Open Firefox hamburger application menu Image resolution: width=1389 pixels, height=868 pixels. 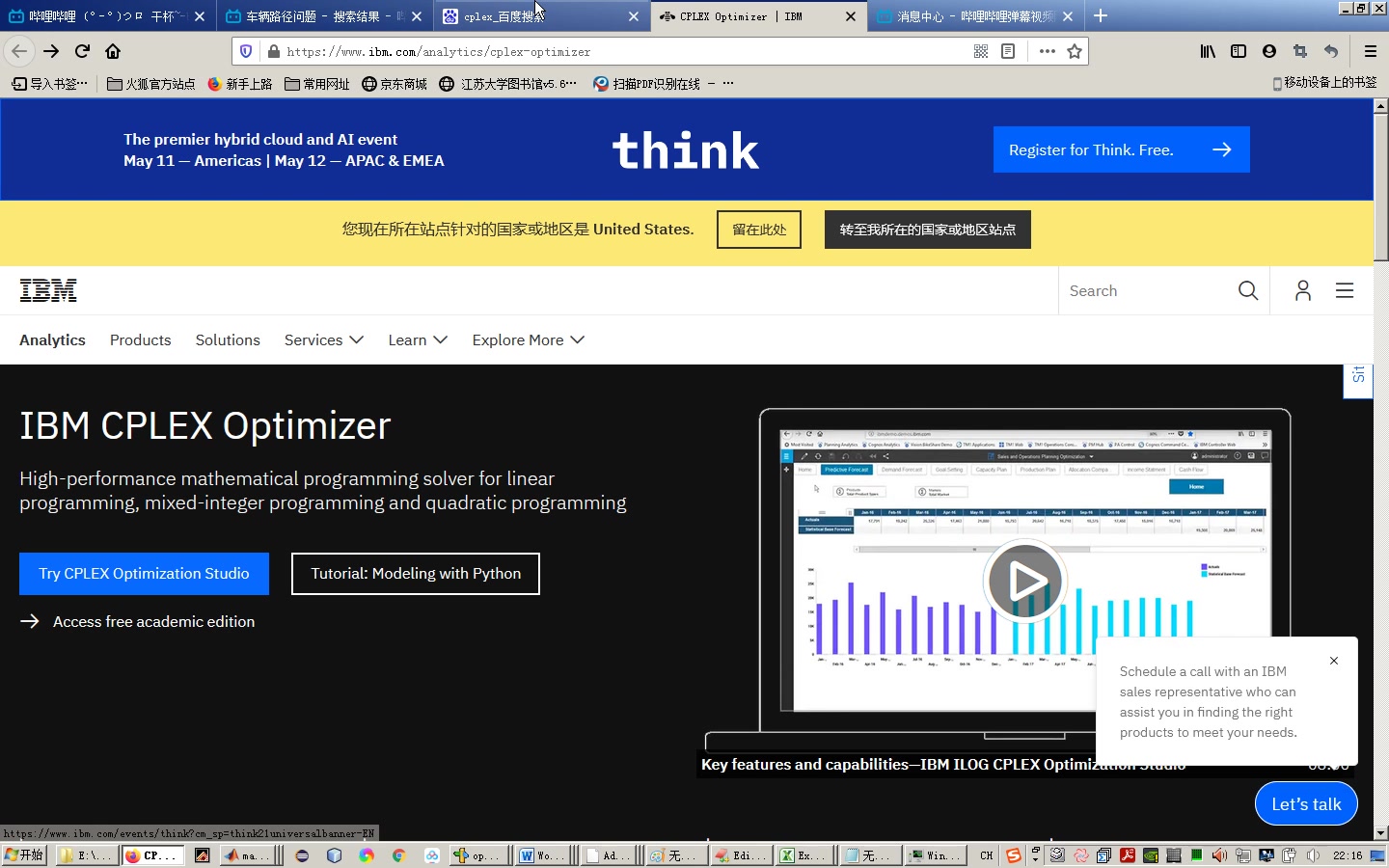point(1371,51)
